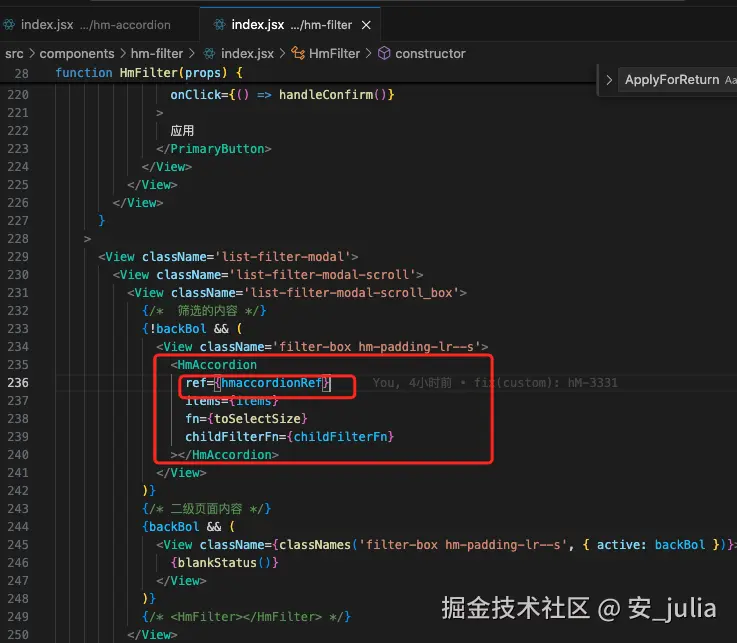Viewport: 737px width, 643px height.
Task: Toggle Match Case (Aa) in find widget
Action: coord(730,80)
